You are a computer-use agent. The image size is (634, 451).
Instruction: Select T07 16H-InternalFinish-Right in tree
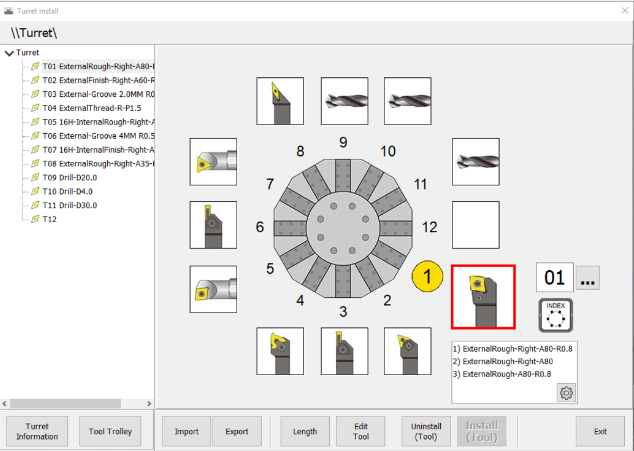98,150
